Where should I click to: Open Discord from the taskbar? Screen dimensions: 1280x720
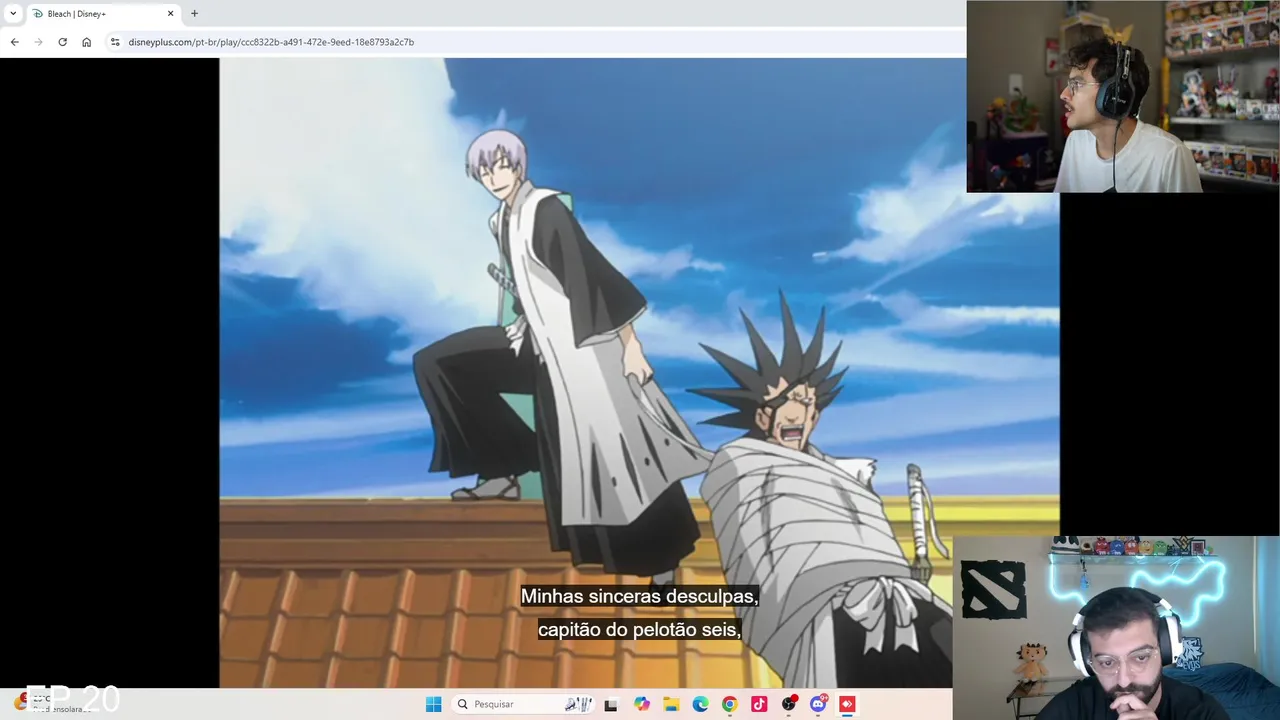click(x=818, y=704)
